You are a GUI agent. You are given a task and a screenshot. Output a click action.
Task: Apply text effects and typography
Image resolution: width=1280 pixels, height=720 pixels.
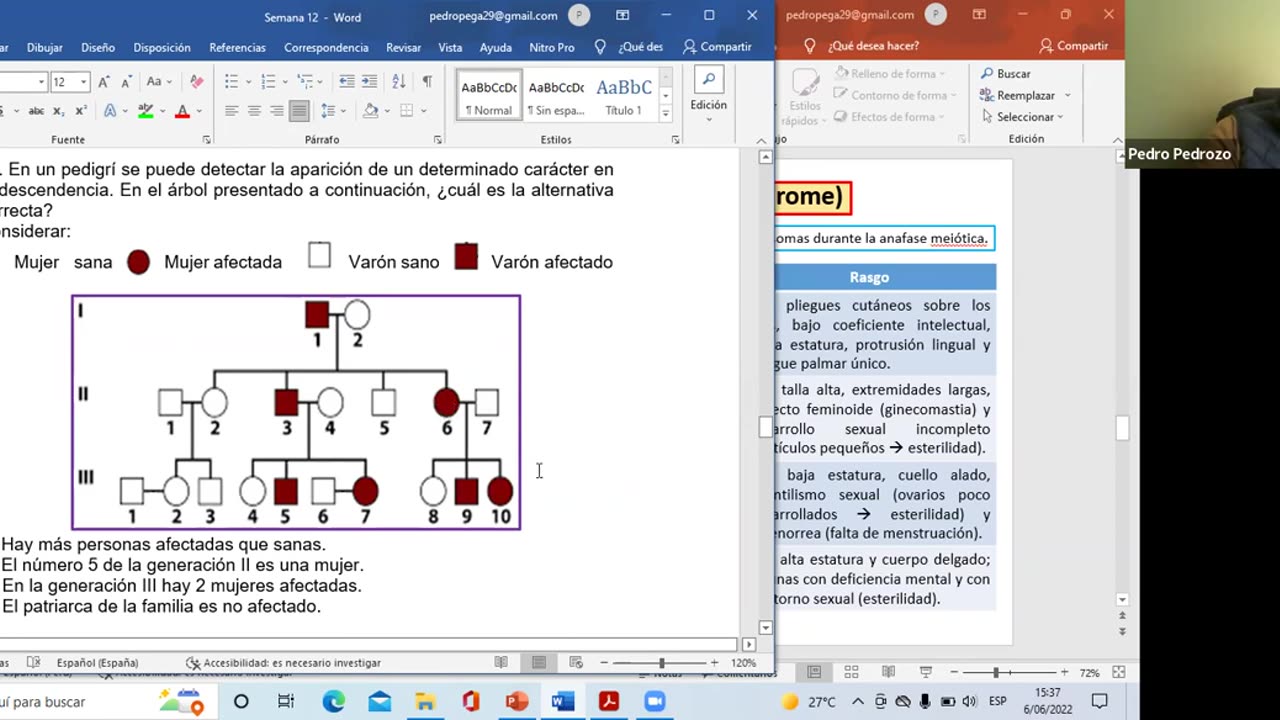click(110, 111)
